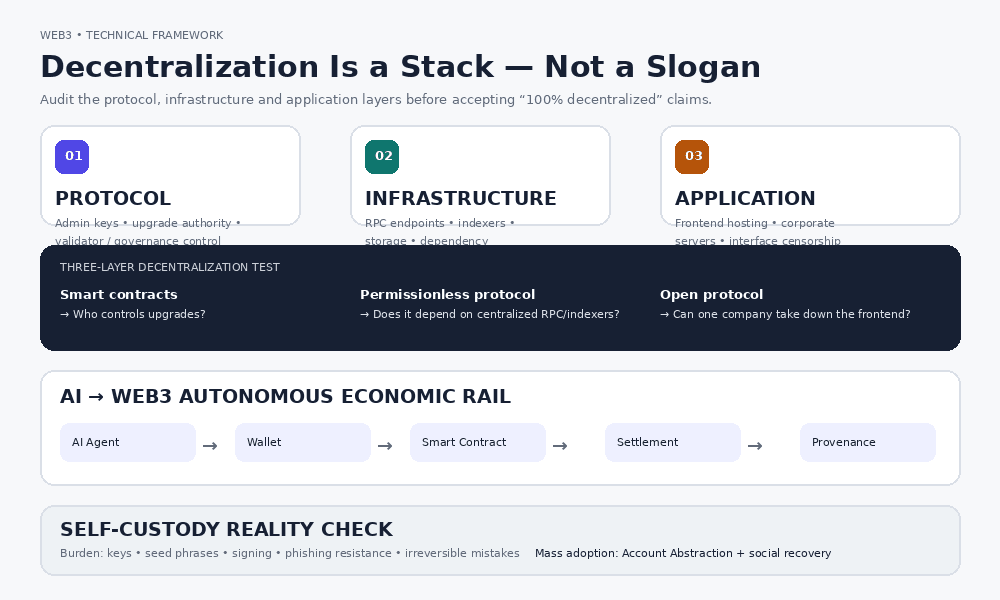Select the Smart Contract step box

[x=478, y=443]
